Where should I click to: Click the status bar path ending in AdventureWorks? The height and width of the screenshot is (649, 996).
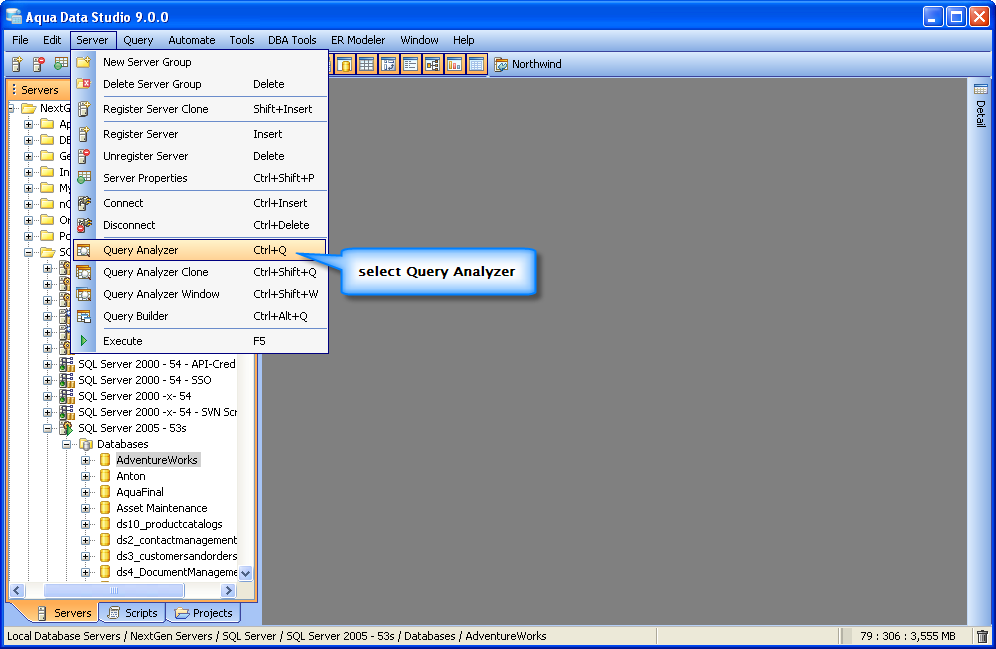(276, 636)
